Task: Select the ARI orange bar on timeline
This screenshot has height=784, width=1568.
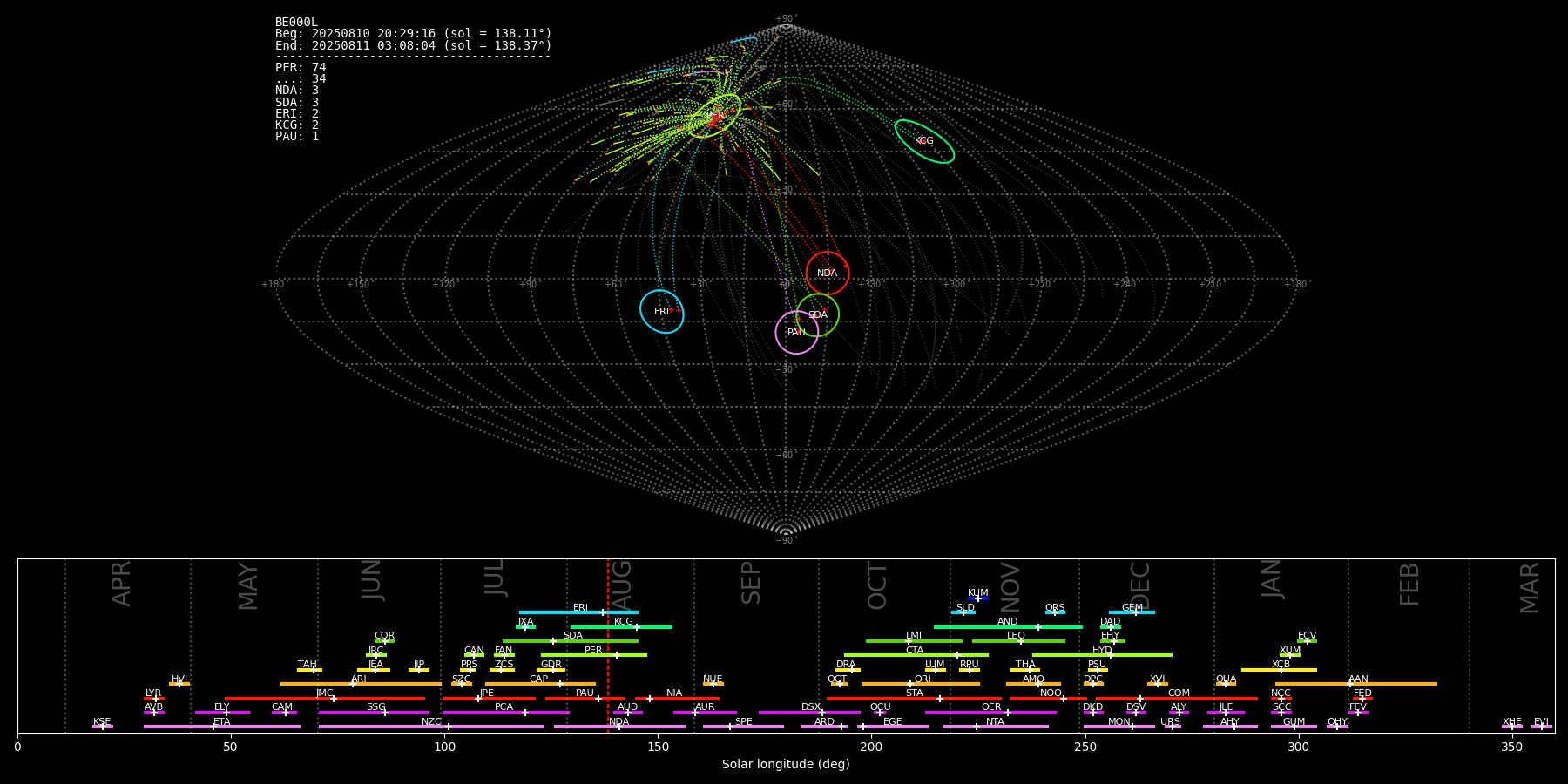Action: (x=361, y=684)
